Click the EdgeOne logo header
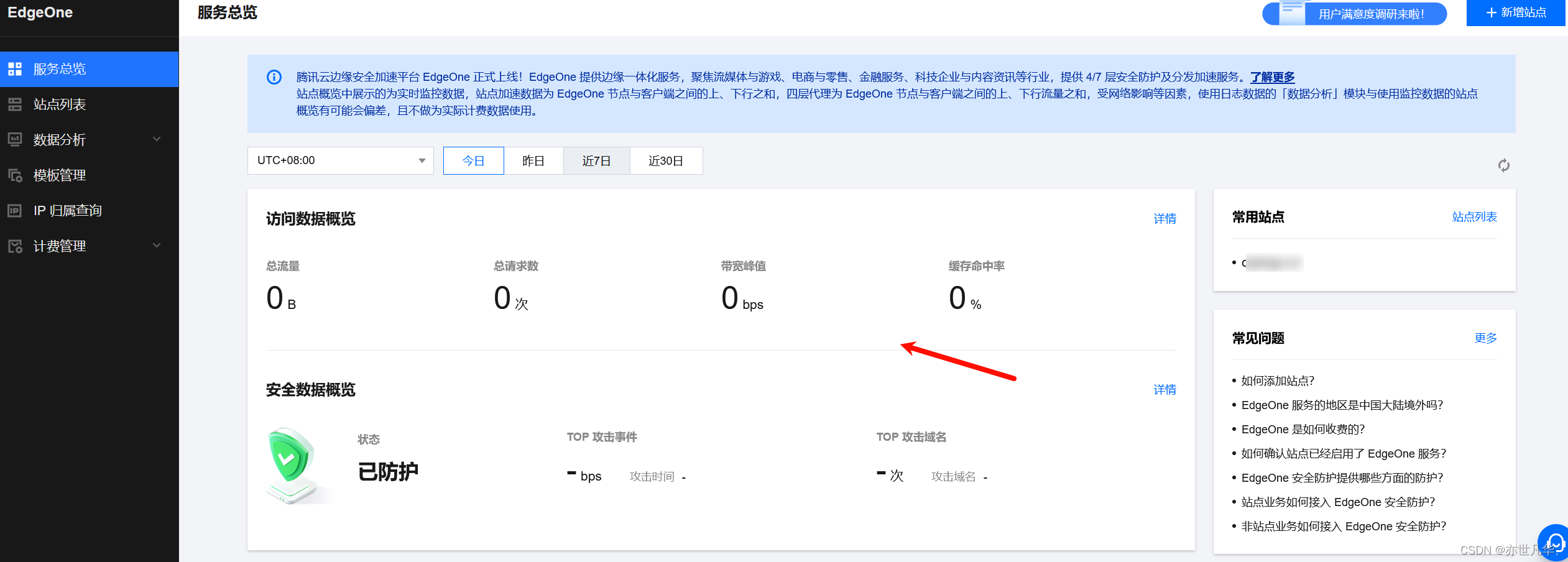 (39, 12)
